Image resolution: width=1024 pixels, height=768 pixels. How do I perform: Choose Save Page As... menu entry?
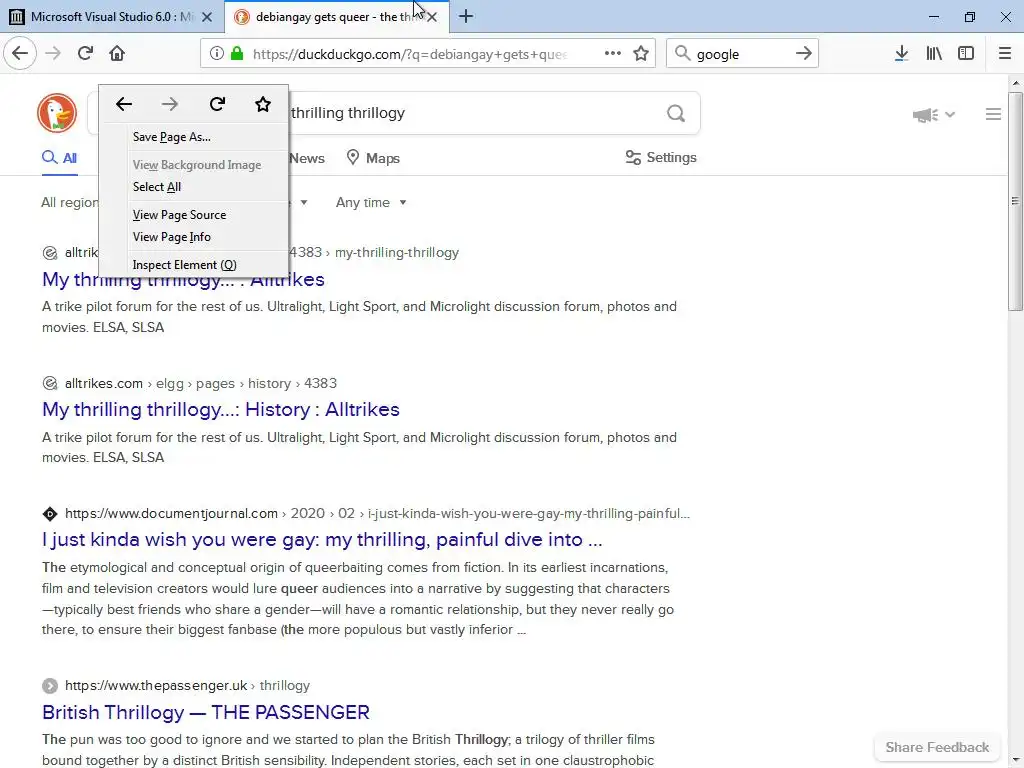(172, 137)
